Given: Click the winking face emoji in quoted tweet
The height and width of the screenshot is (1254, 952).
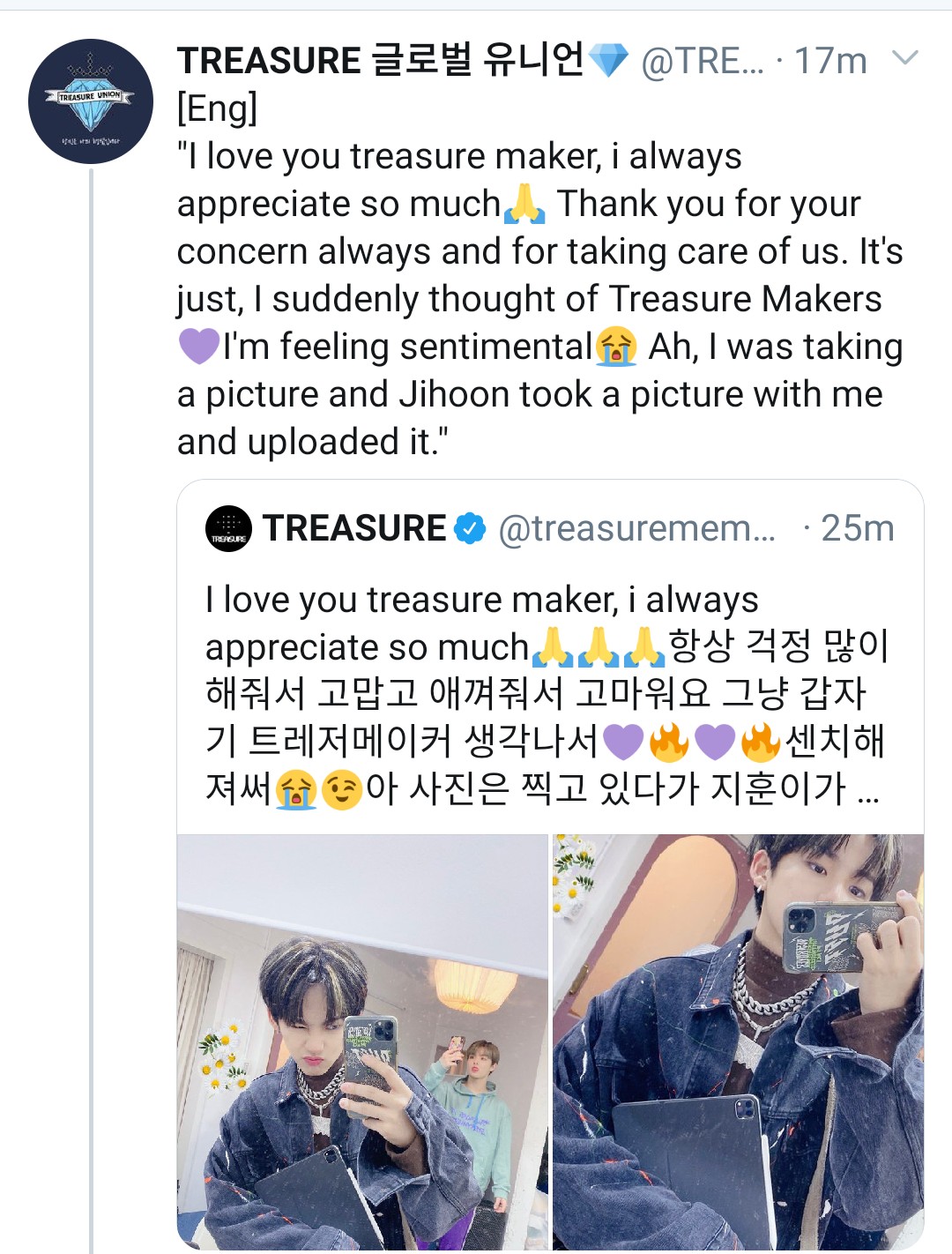Looking at the screenshot, I should click(342, 788).
